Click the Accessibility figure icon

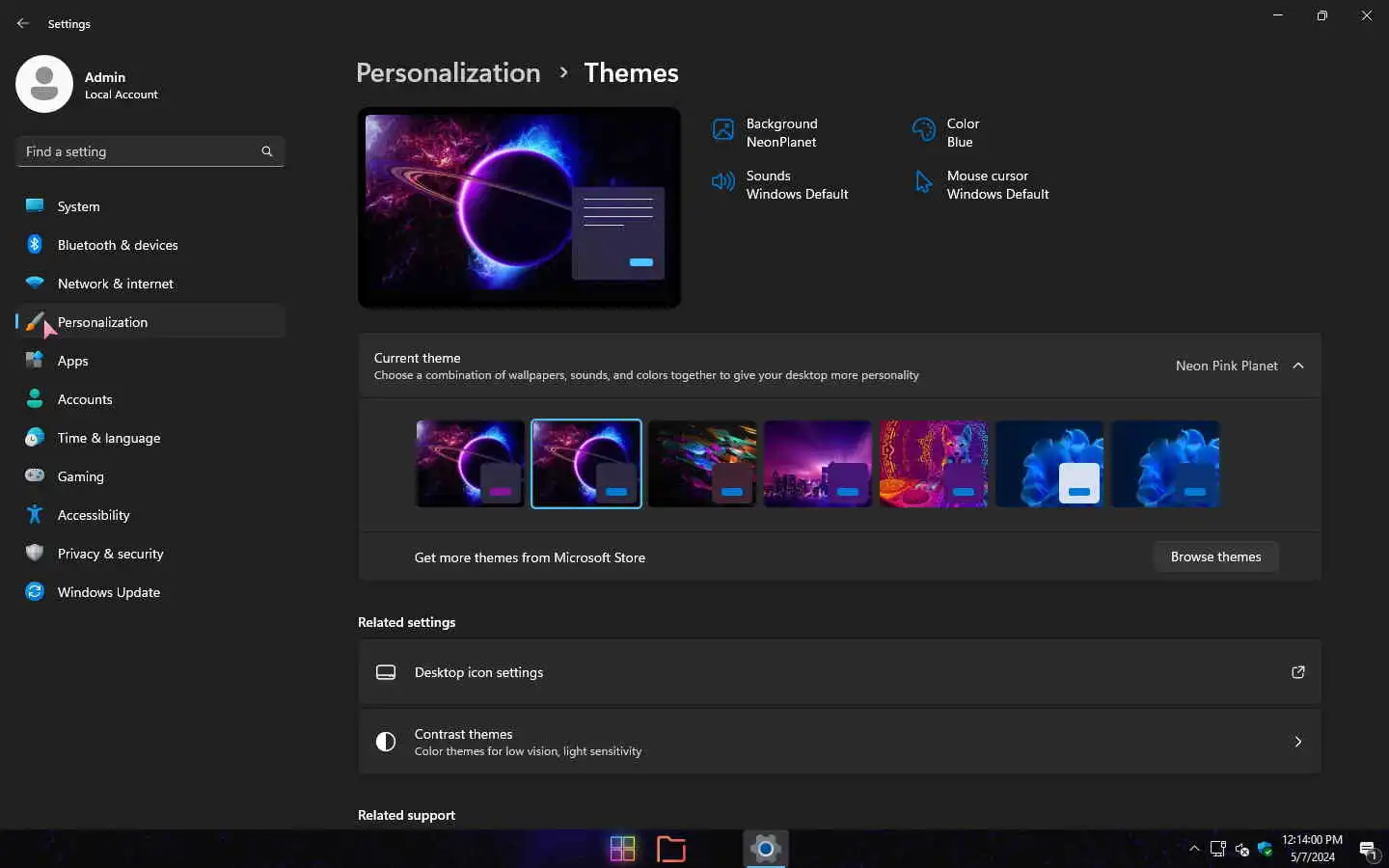click(x=35, y=514)
